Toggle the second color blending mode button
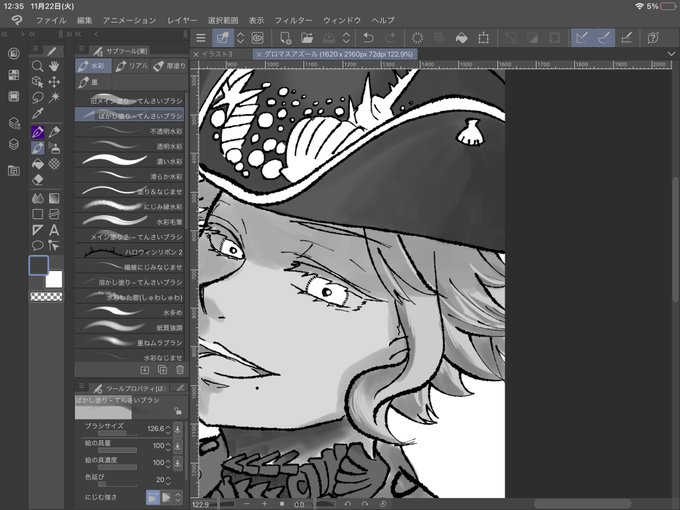Screen dimensions: 680x510 coord(167,497)
